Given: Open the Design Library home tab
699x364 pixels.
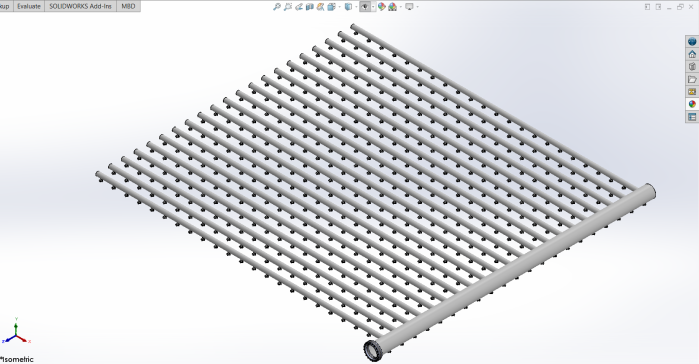Looking at the screenshot, I should [692, 54].
